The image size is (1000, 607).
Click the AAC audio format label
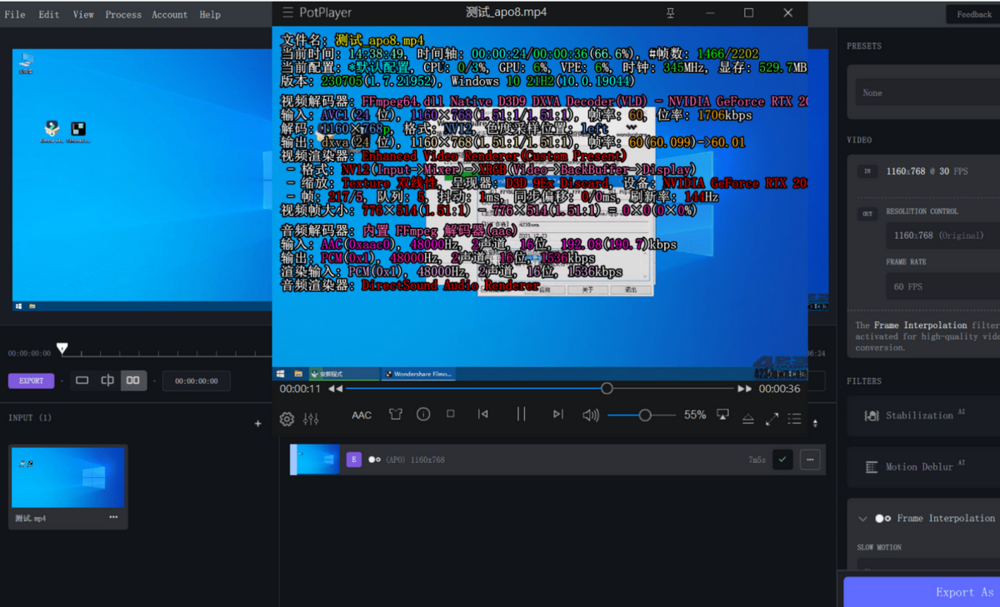pos(361,415)
